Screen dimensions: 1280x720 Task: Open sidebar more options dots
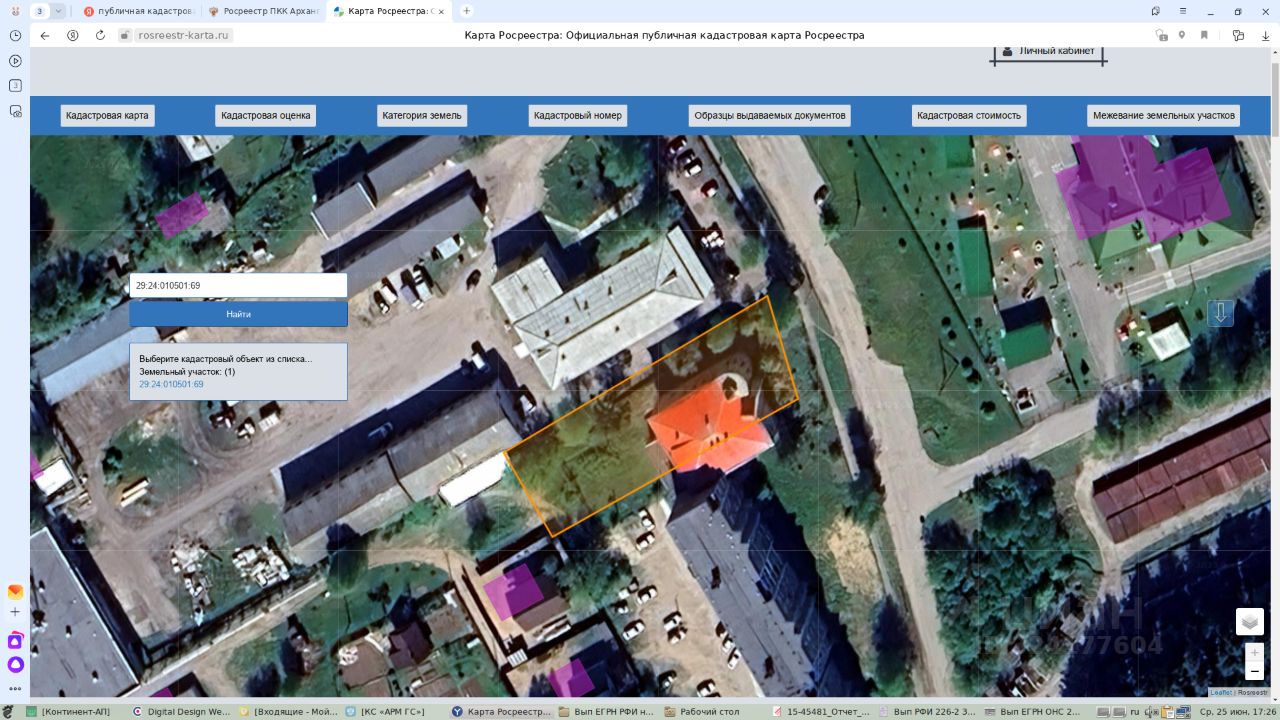pos(15,688)
